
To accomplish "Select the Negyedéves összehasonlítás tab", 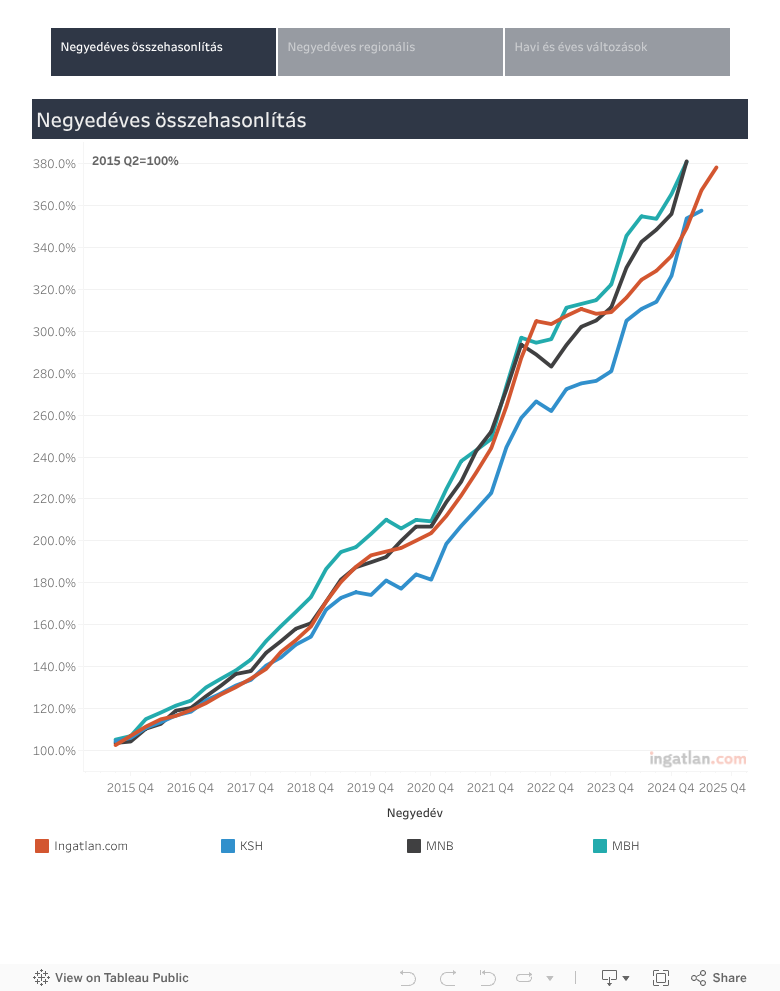I will [163, 52].
